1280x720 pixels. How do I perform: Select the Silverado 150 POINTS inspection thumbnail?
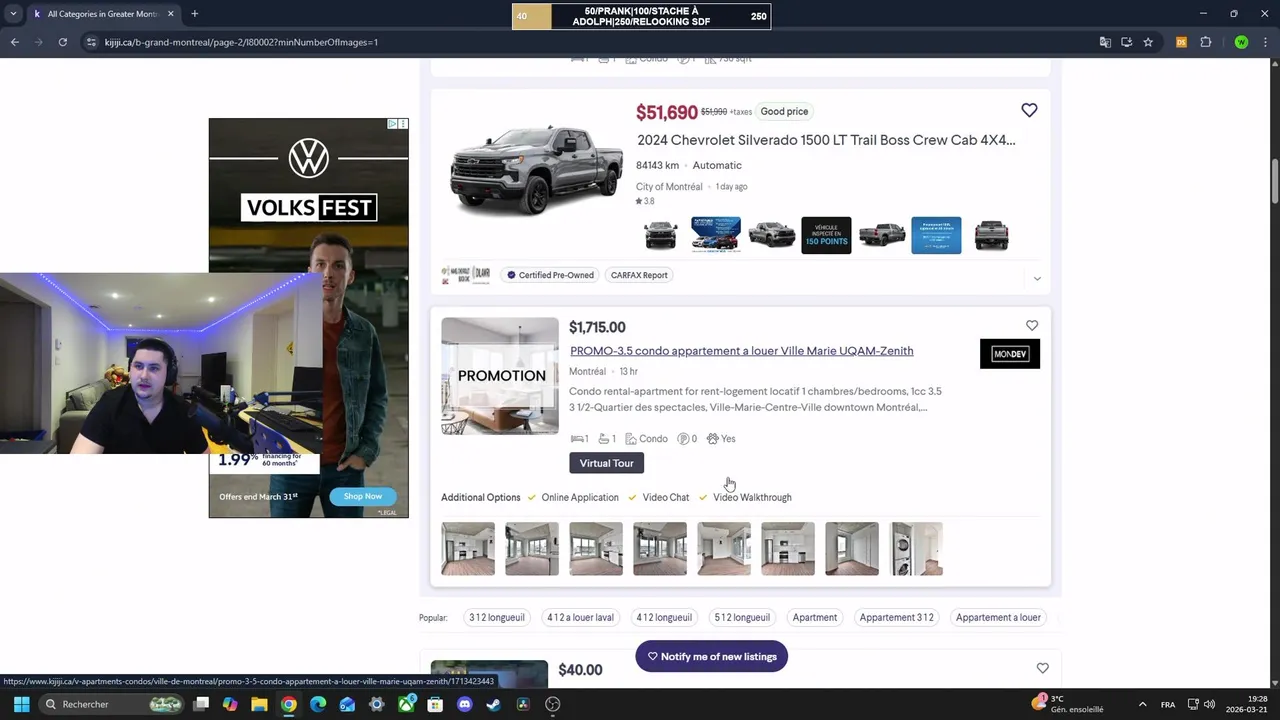coord(826,235)
